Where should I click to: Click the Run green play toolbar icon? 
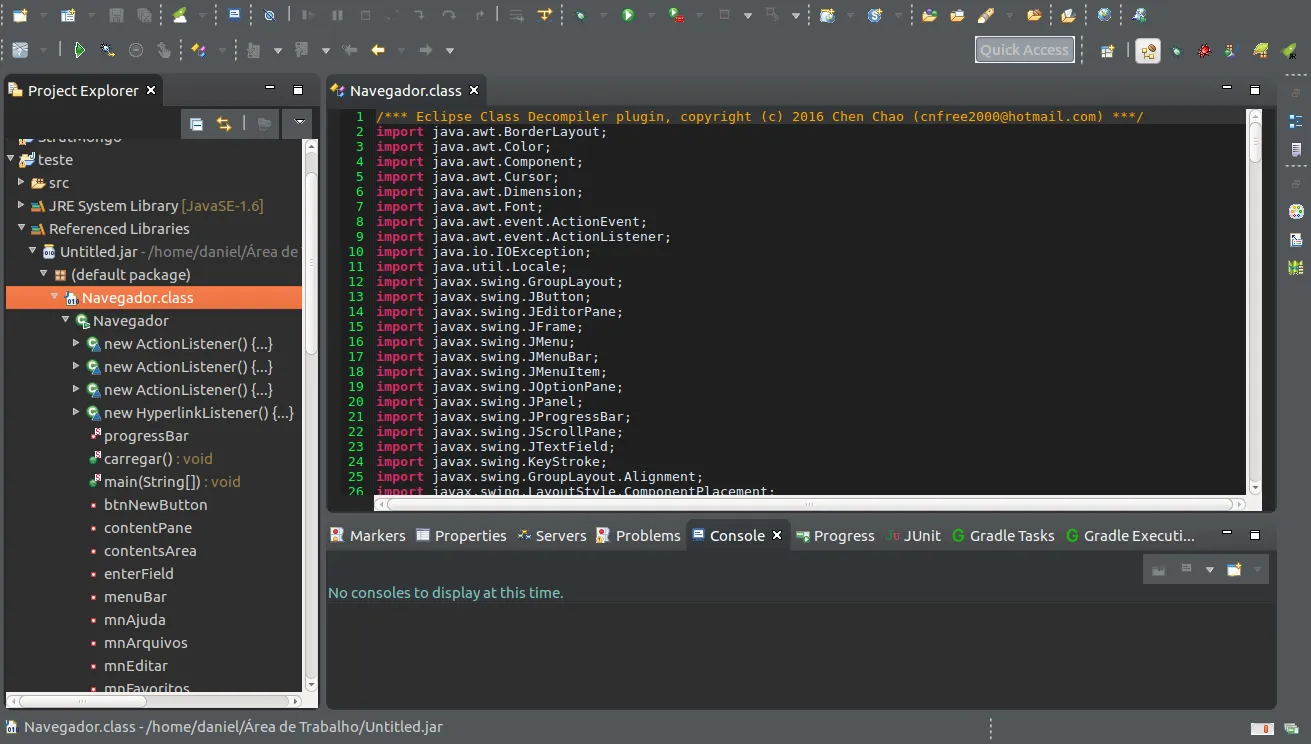[x=628, y=15]
